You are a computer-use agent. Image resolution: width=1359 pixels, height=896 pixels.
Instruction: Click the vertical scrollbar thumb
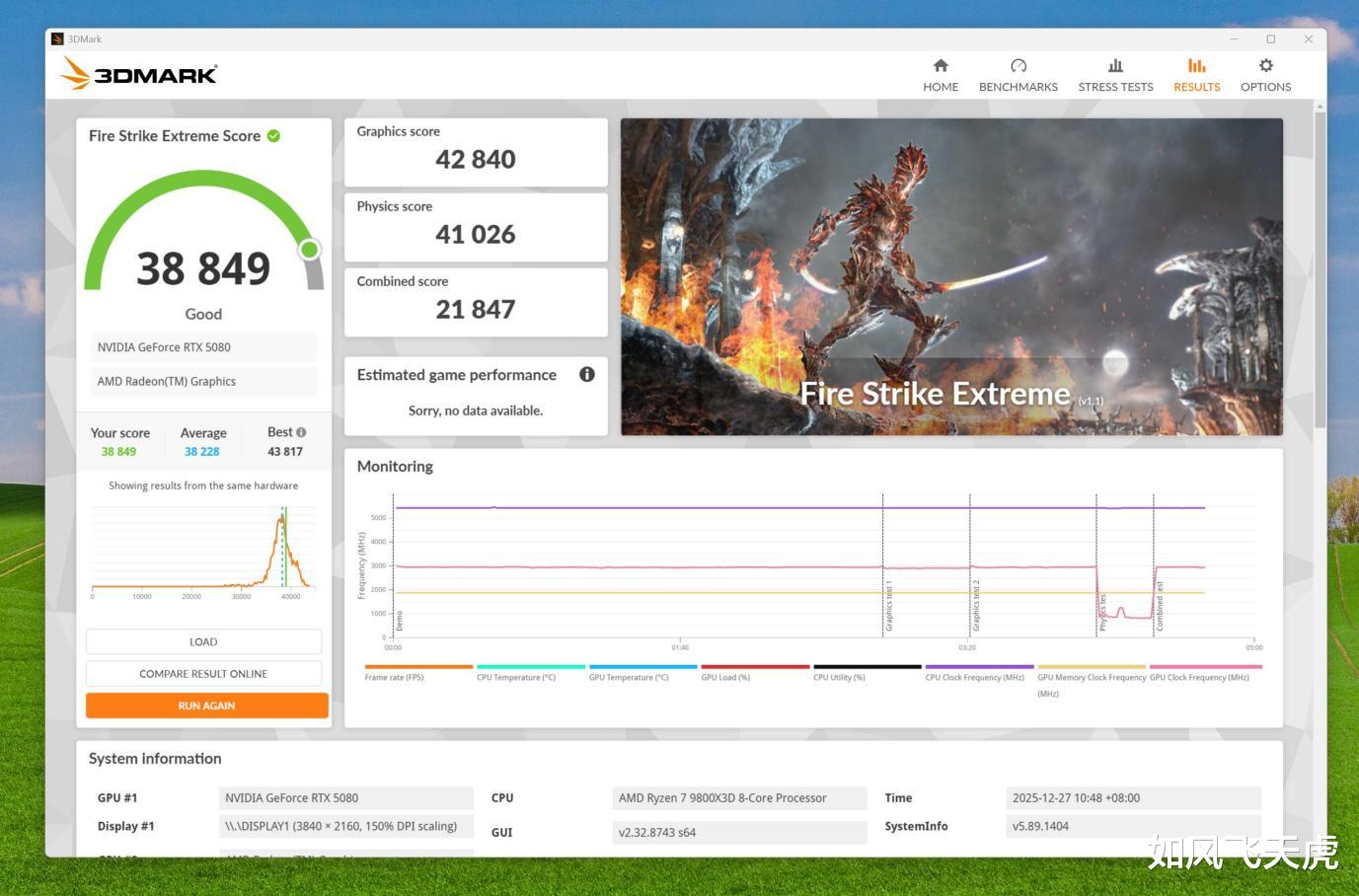(1320, 271)
